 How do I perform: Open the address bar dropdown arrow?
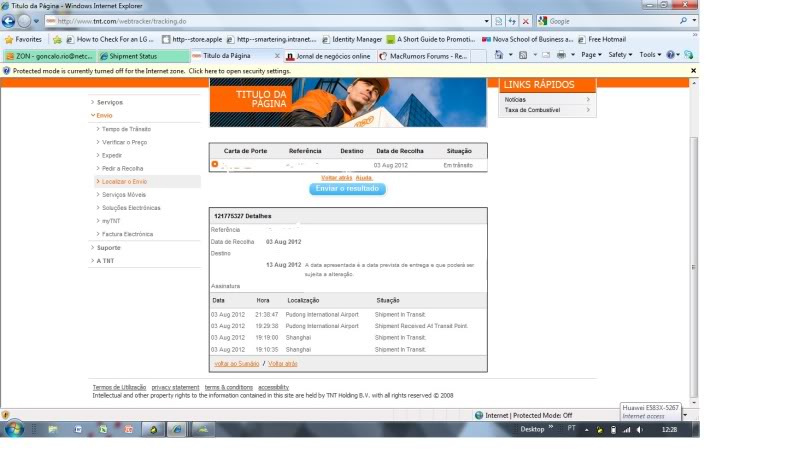point(487,21)
